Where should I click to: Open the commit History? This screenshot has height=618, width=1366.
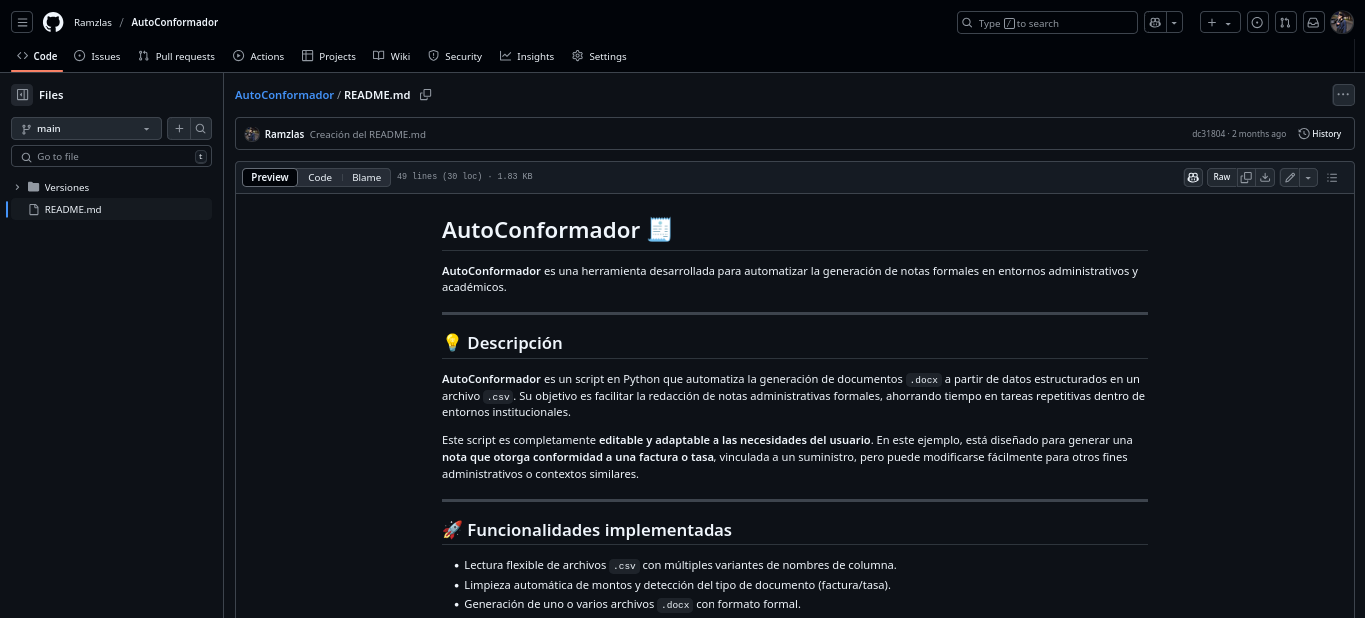1319,133
